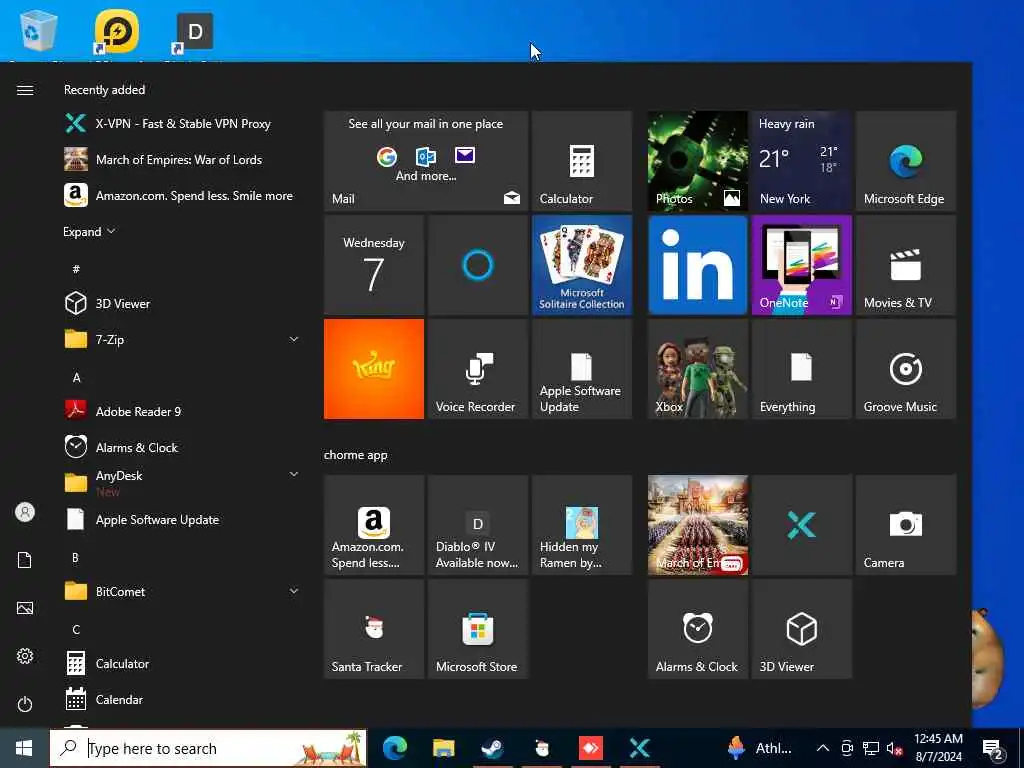This screenshot has width=1024, height=768.
Task: Click the letter C section header
Action: 76,630
